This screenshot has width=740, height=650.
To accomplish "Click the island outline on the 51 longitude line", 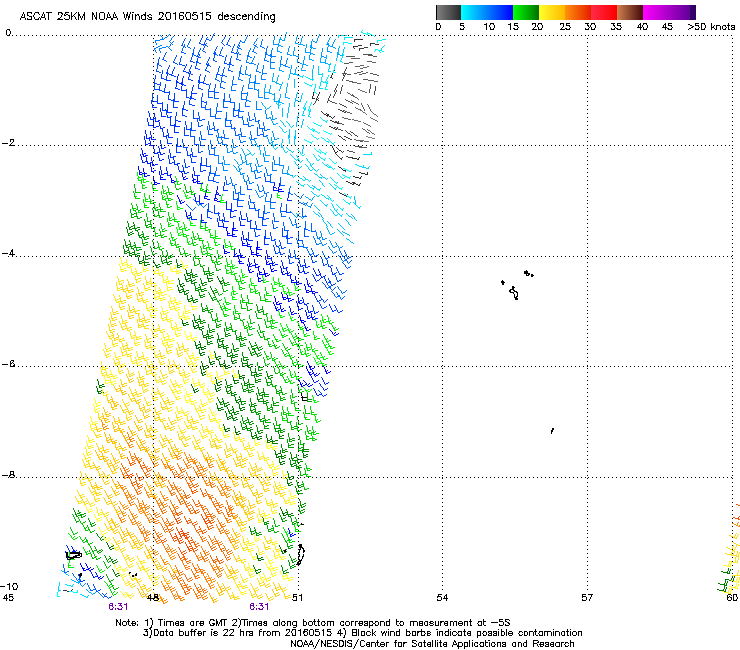I will pos(301,555).
